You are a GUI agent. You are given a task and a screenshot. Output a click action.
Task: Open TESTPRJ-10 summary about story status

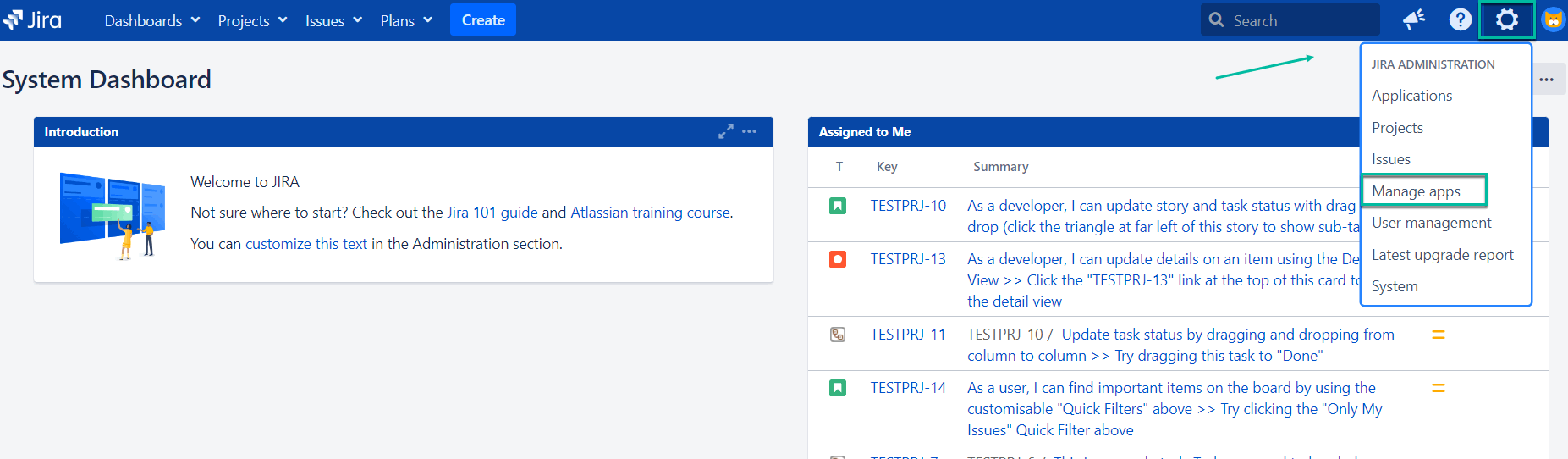point(1164,216)
